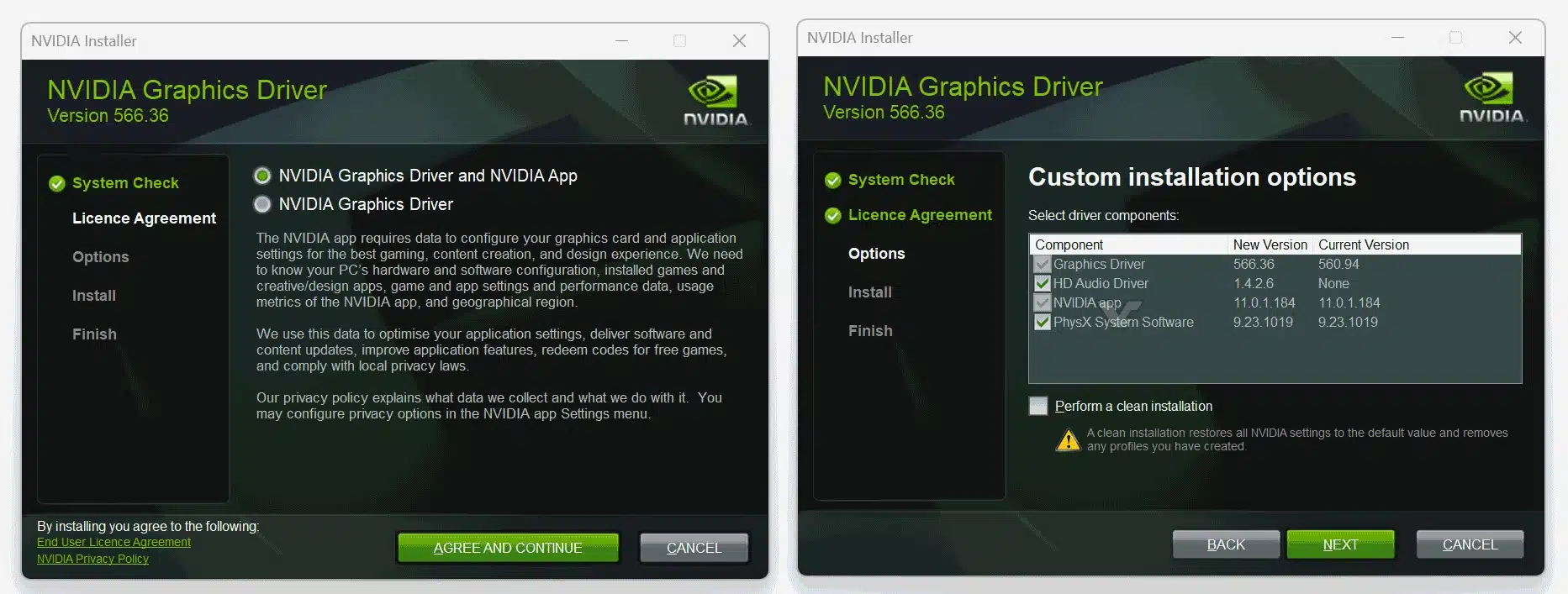Cancel the left installer window

click(x=694, y=548)
